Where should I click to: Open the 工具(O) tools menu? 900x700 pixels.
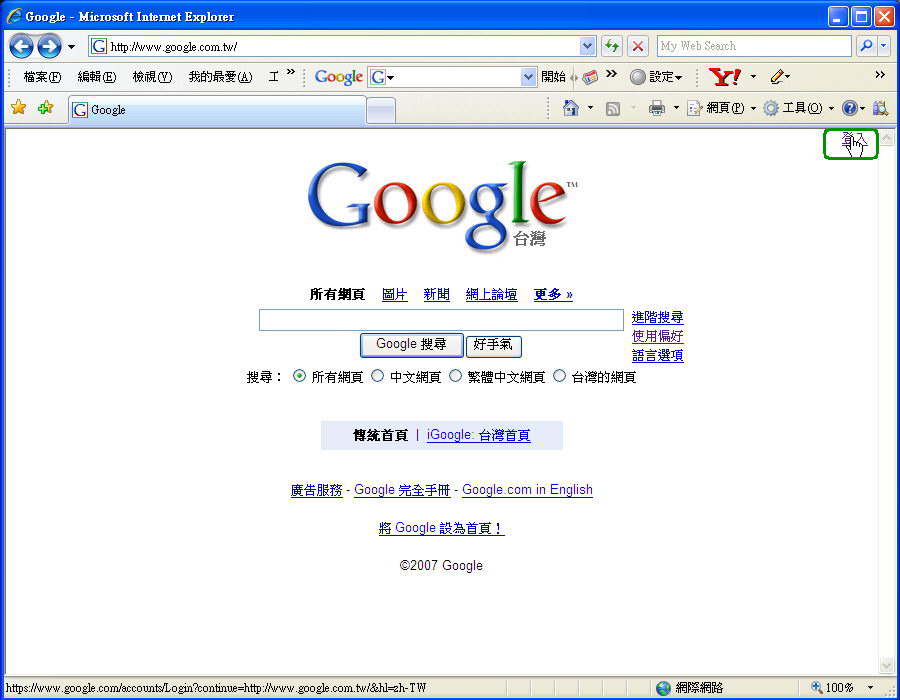point(798,108)
